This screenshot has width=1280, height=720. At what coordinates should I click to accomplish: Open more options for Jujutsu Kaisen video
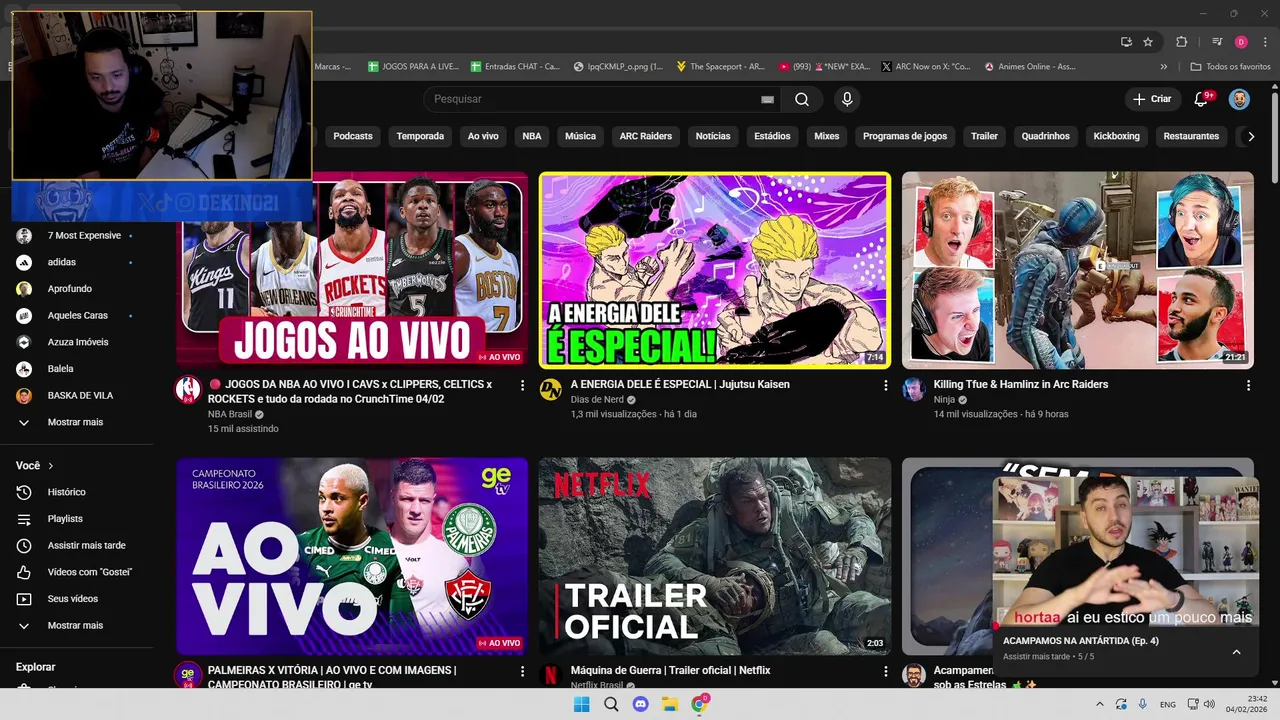(885, 385)
